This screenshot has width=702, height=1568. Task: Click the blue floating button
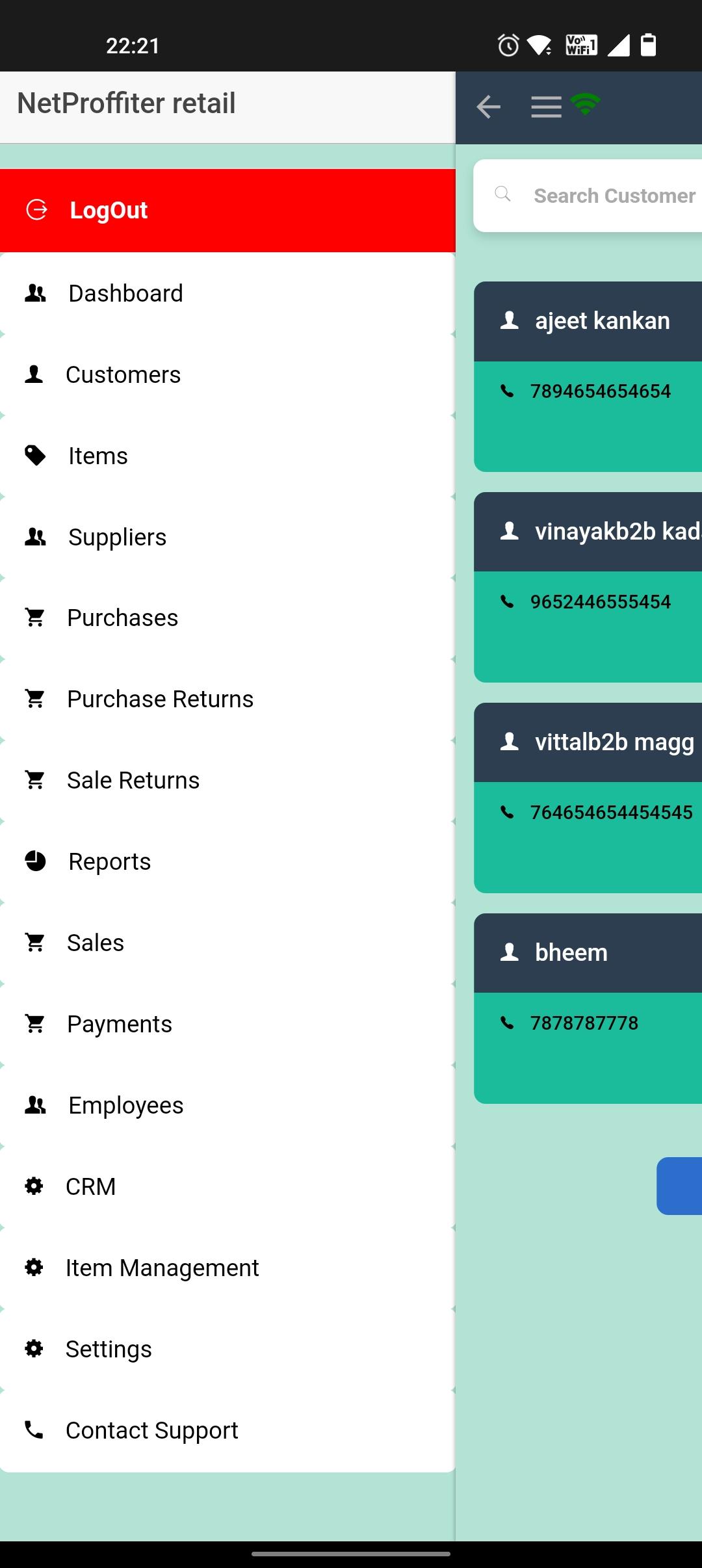679,1186
